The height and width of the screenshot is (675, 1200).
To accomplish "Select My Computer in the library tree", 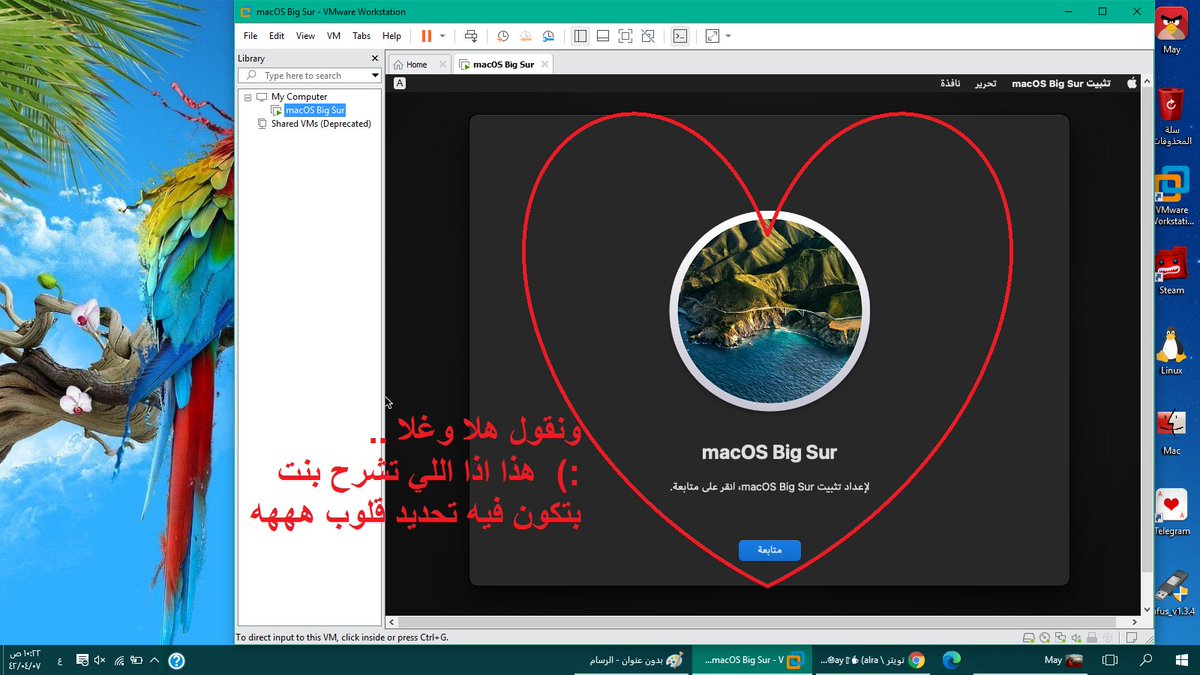I will (299, 97).
